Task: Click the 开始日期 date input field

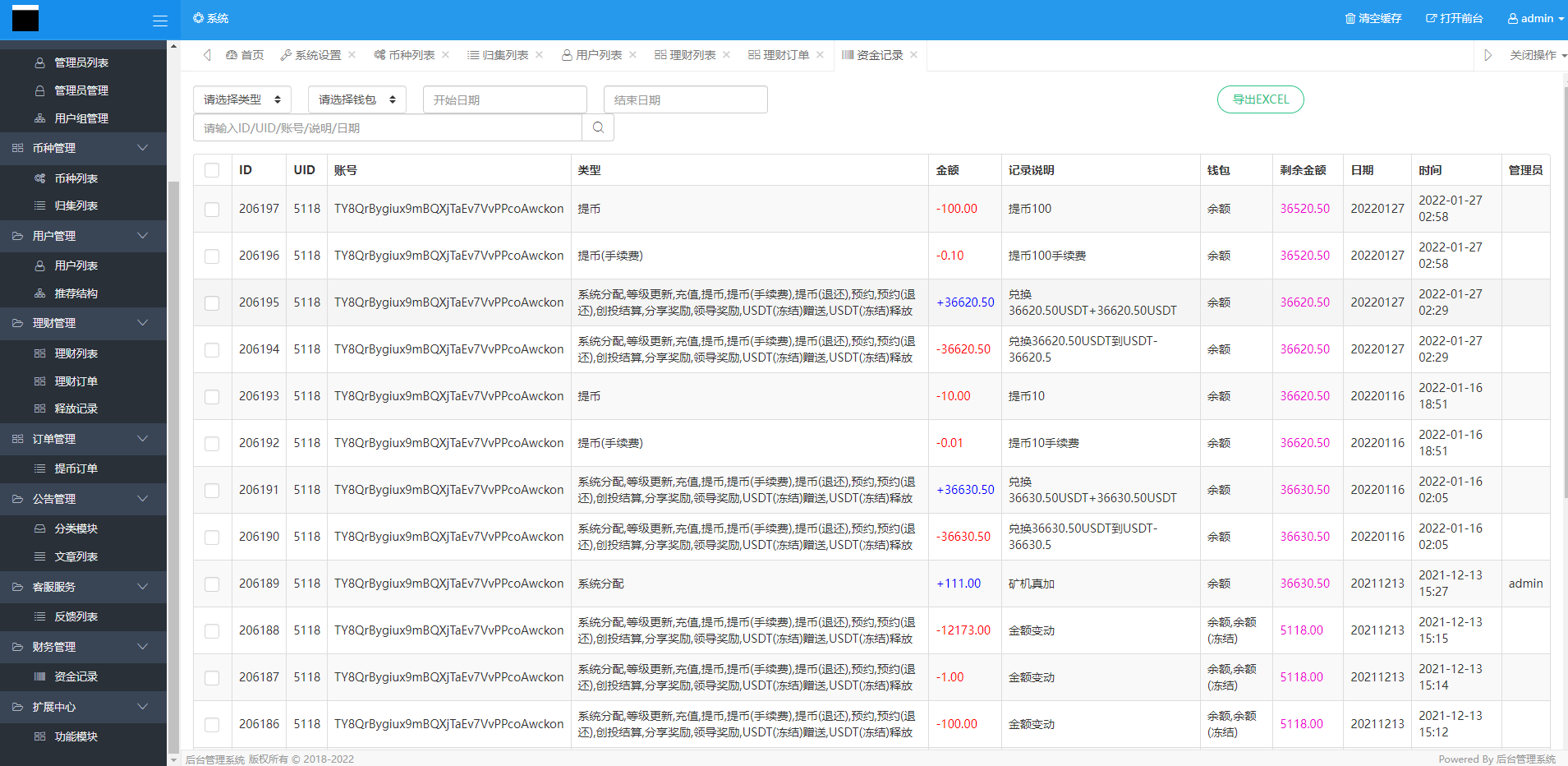Action: point(504,99)
